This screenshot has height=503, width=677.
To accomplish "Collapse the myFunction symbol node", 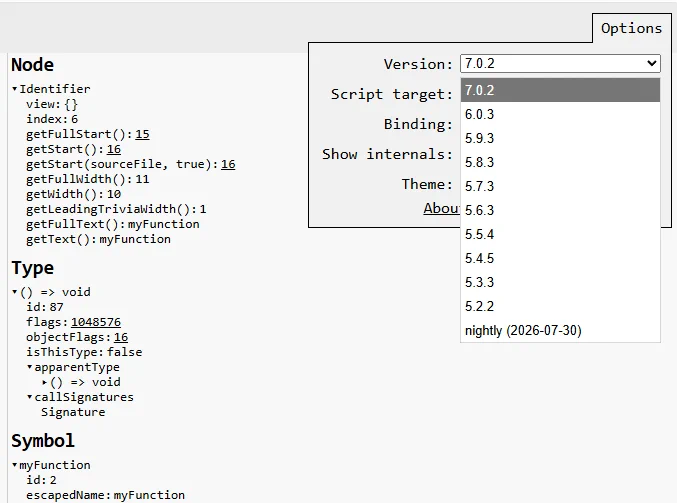I will pos(15,465).
